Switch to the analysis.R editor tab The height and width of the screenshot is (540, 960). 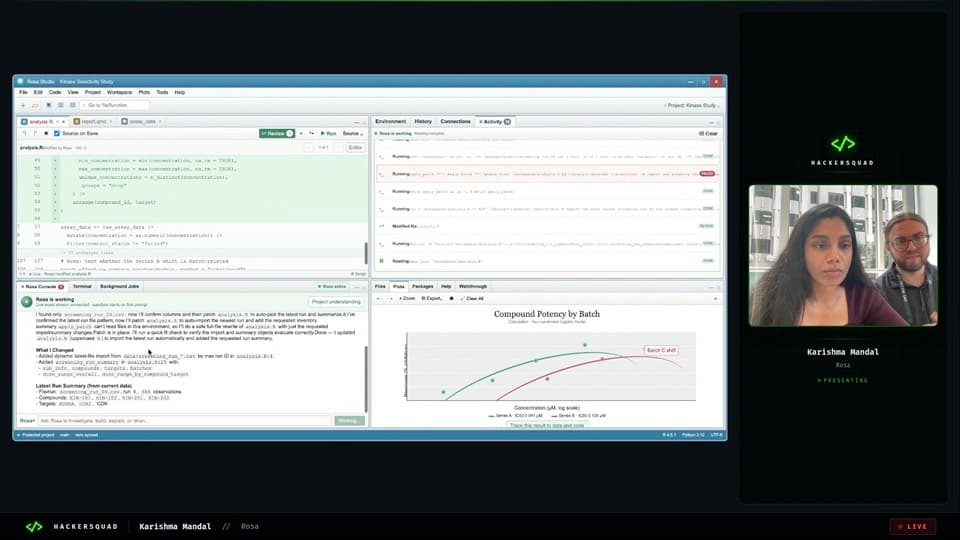coord(41,122)
